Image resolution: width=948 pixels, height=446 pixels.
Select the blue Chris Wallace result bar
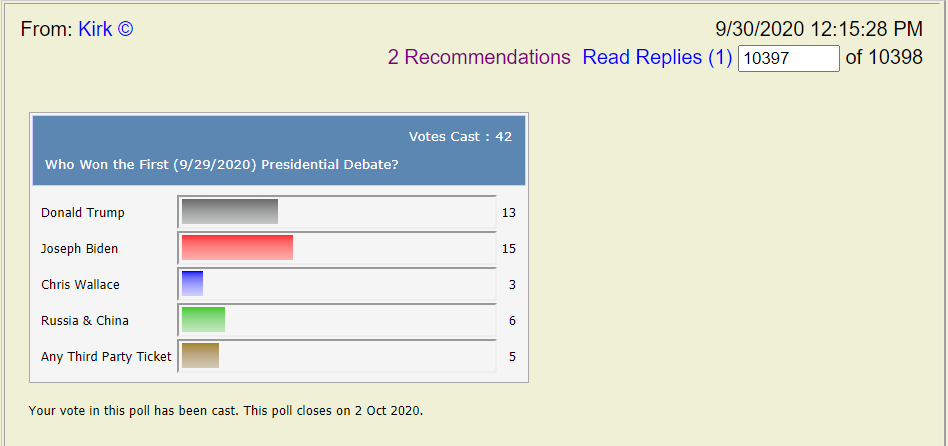click(x=192, y=284)
